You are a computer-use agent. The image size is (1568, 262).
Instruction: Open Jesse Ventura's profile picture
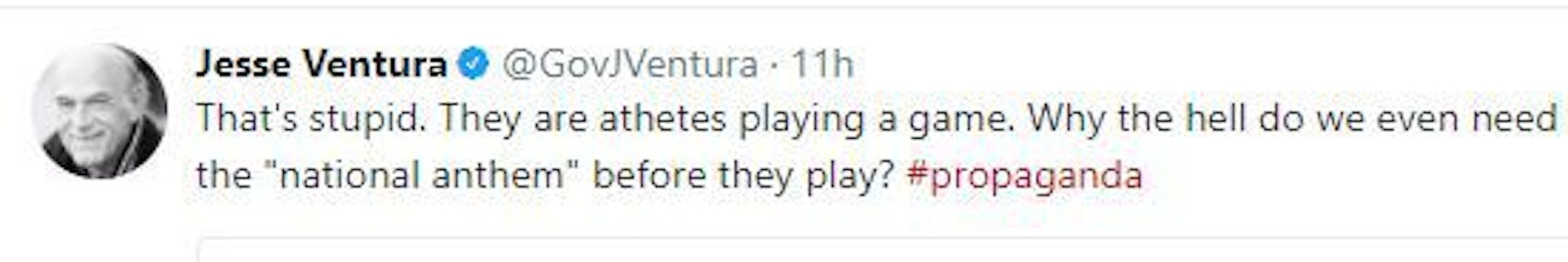(x=99, y=111)
